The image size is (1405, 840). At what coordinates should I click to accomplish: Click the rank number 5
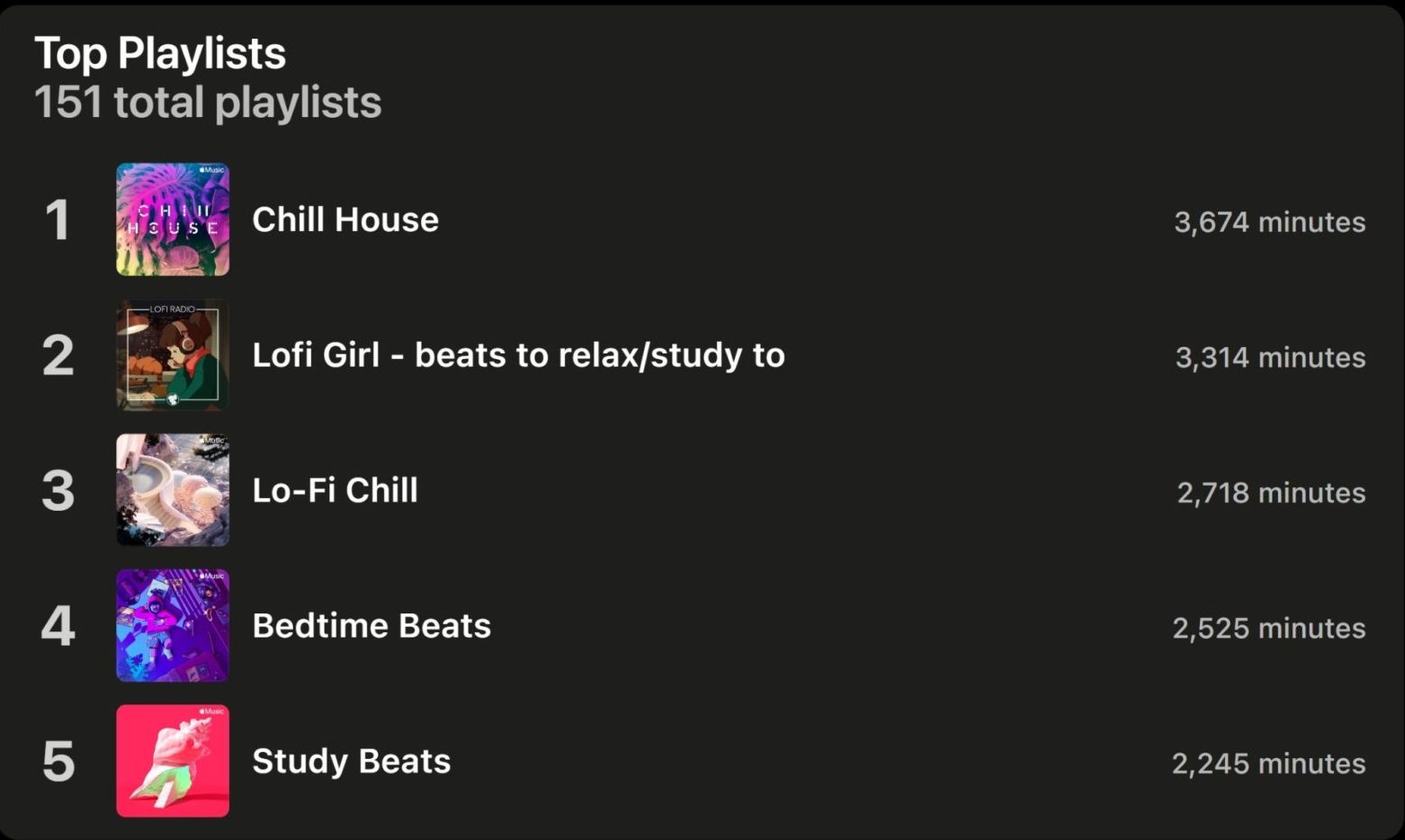58,762
